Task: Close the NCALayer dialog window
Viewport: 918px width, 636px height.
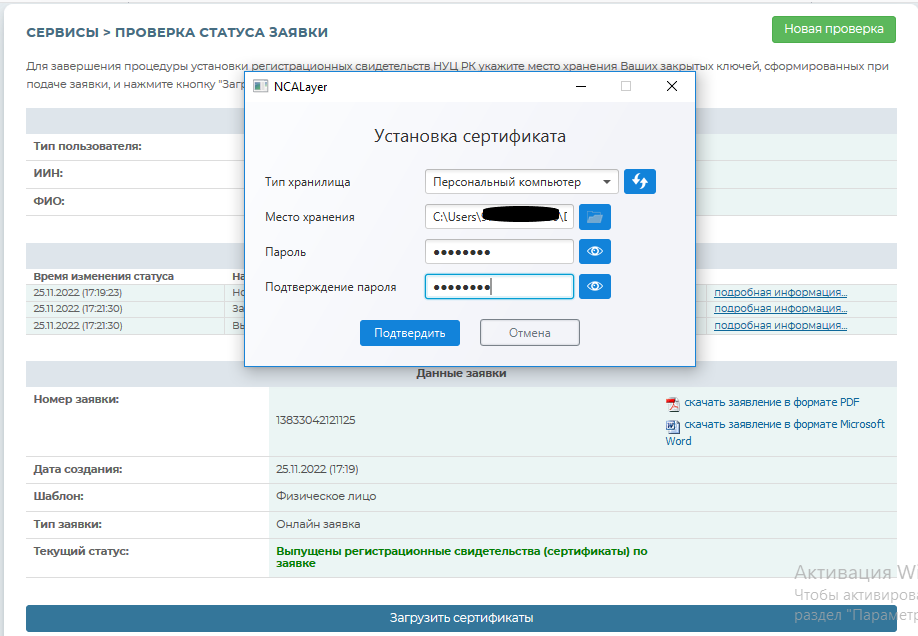Action: pyautogui.click(x=672, y=87)
